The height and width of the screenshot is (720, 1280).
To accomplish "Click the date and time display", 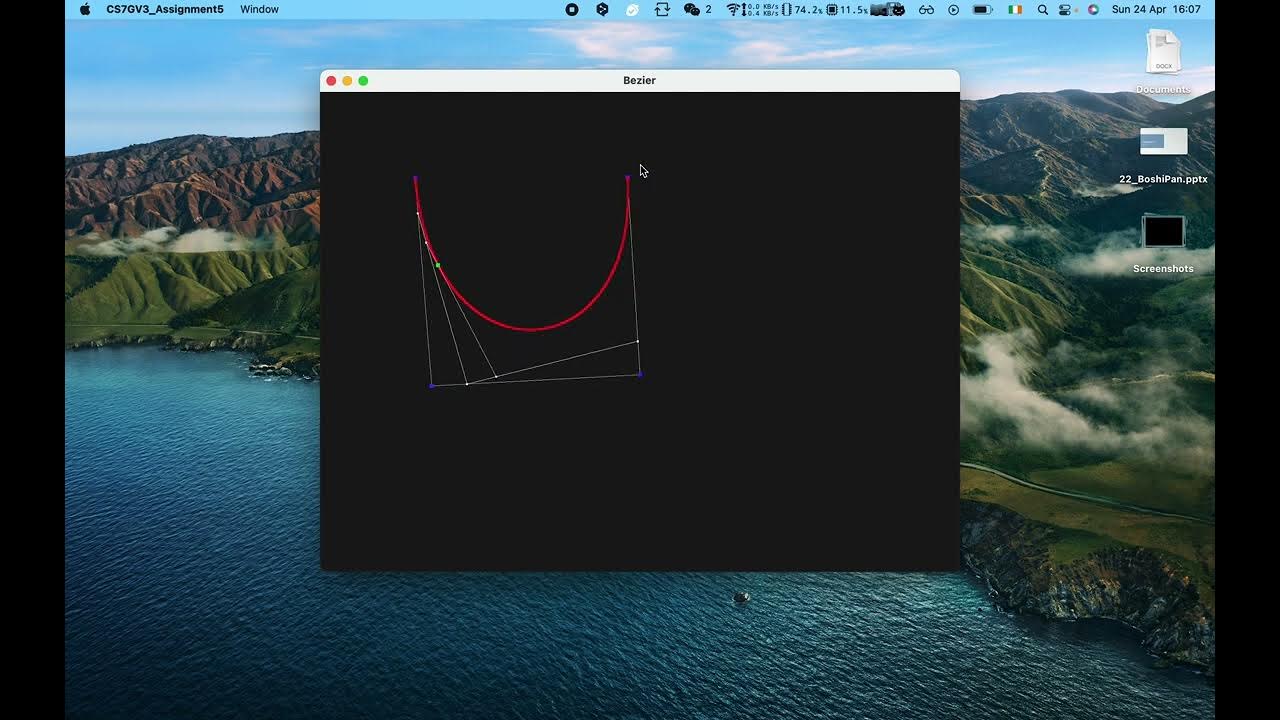I will [x=1156, y=9].
